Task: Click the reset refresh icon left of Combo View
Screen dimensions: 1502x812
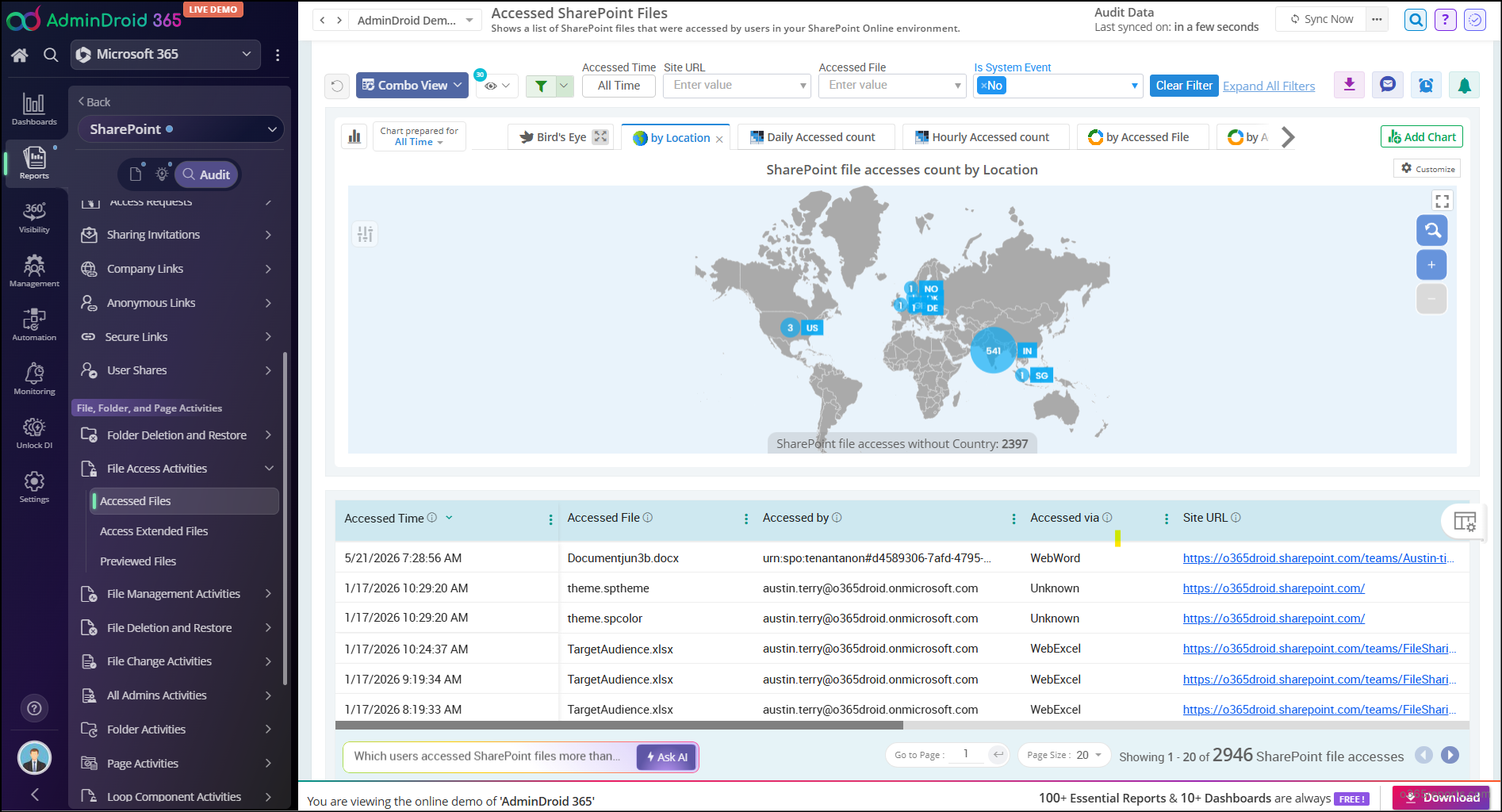Action: point(337,86)
